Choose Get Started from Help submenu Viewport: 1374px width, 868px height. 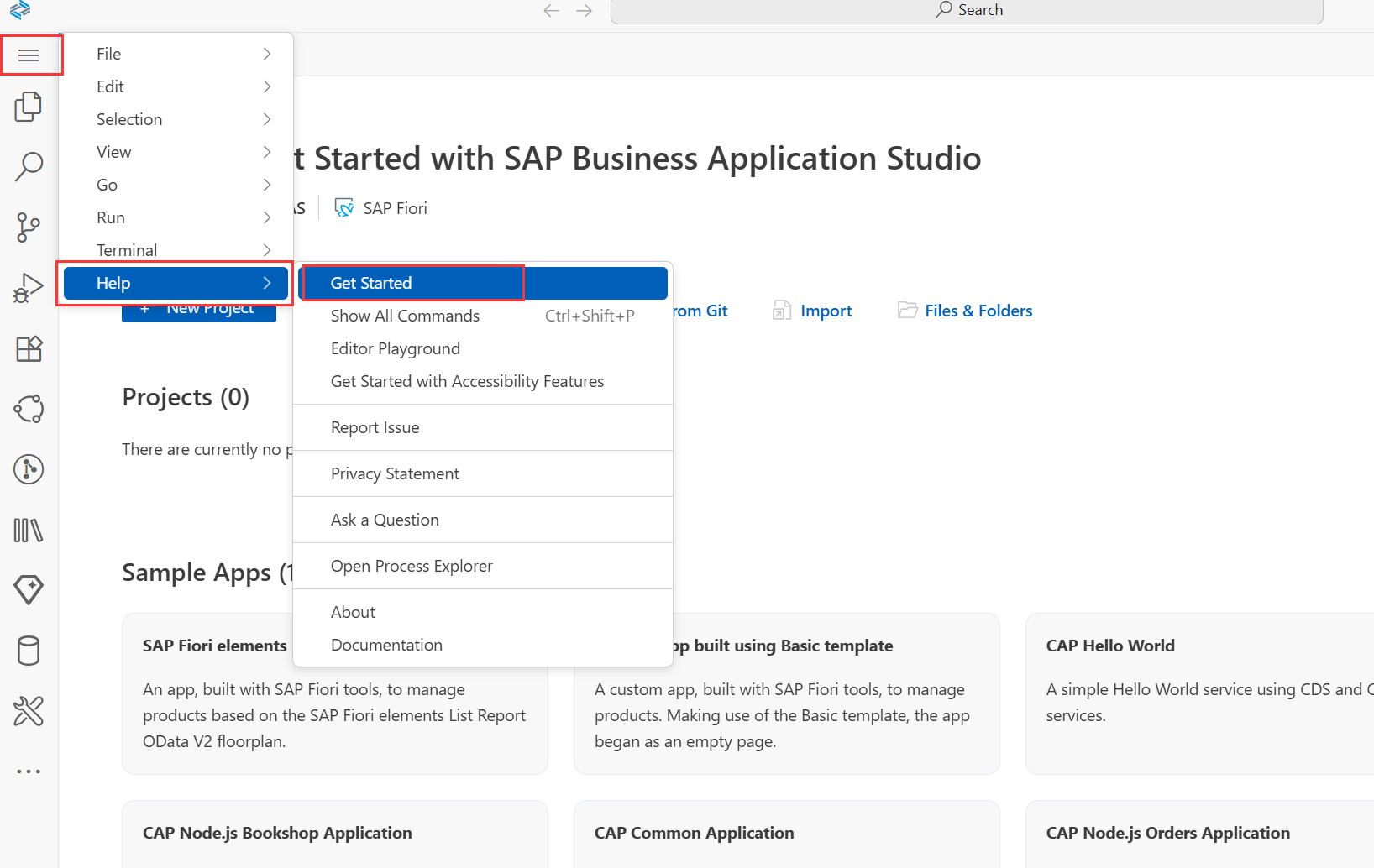click(x=483, y=283)
